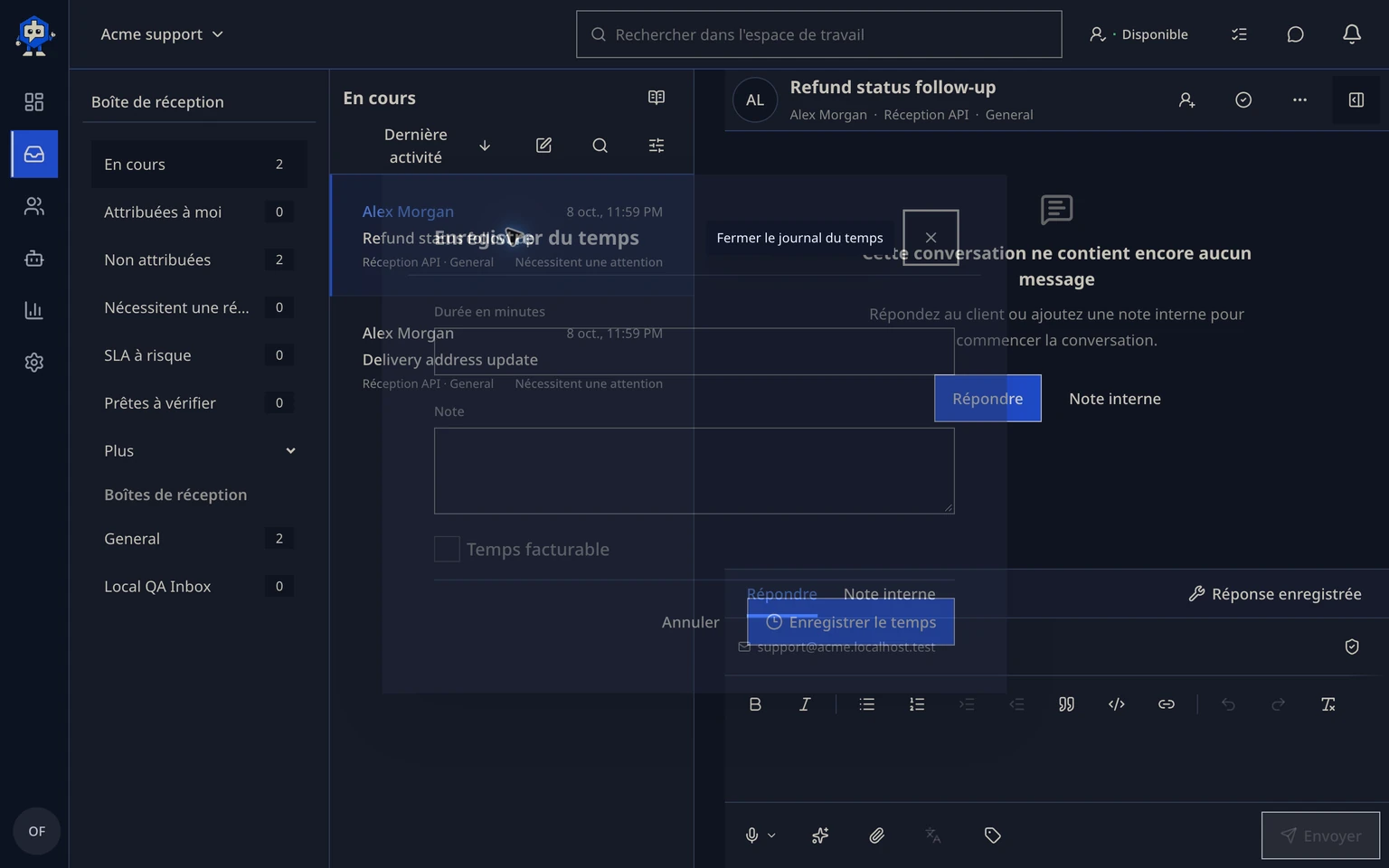This screenshot has height=868, width=1389.
Task: Open the AI sparkle assistant icon
Action: 820,835
